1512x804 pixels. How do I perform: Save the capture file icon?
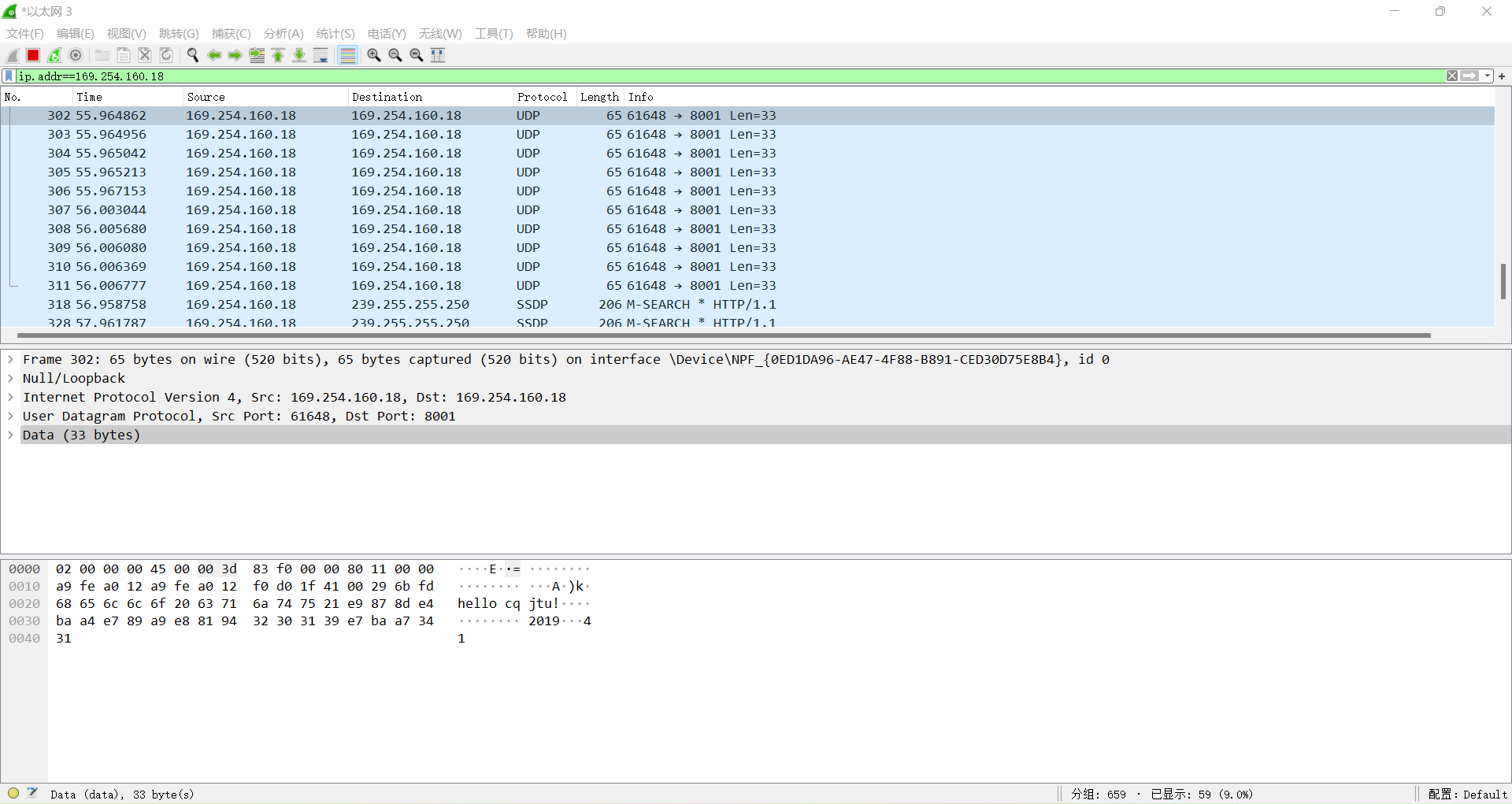point(124,55)
